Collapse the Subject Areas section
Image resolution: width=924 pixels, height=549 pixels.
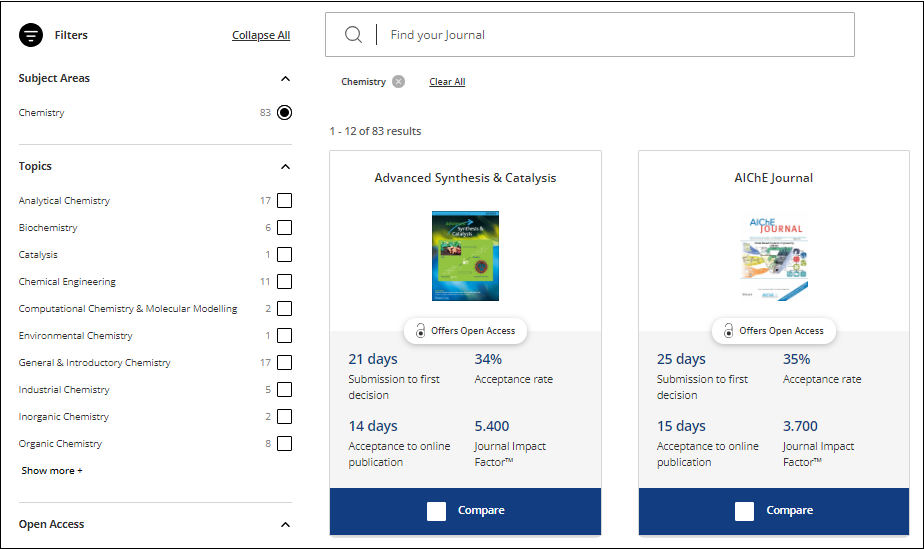coord(285,79)
